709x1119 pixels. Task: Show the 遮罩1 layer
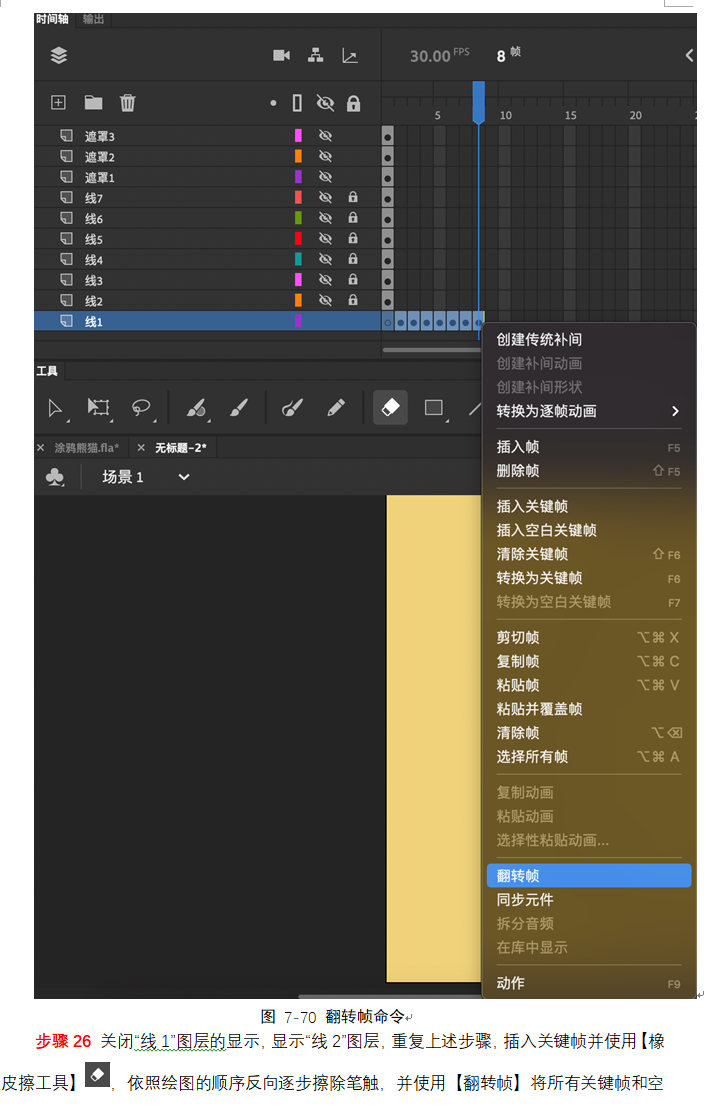[x=325, y=177]
